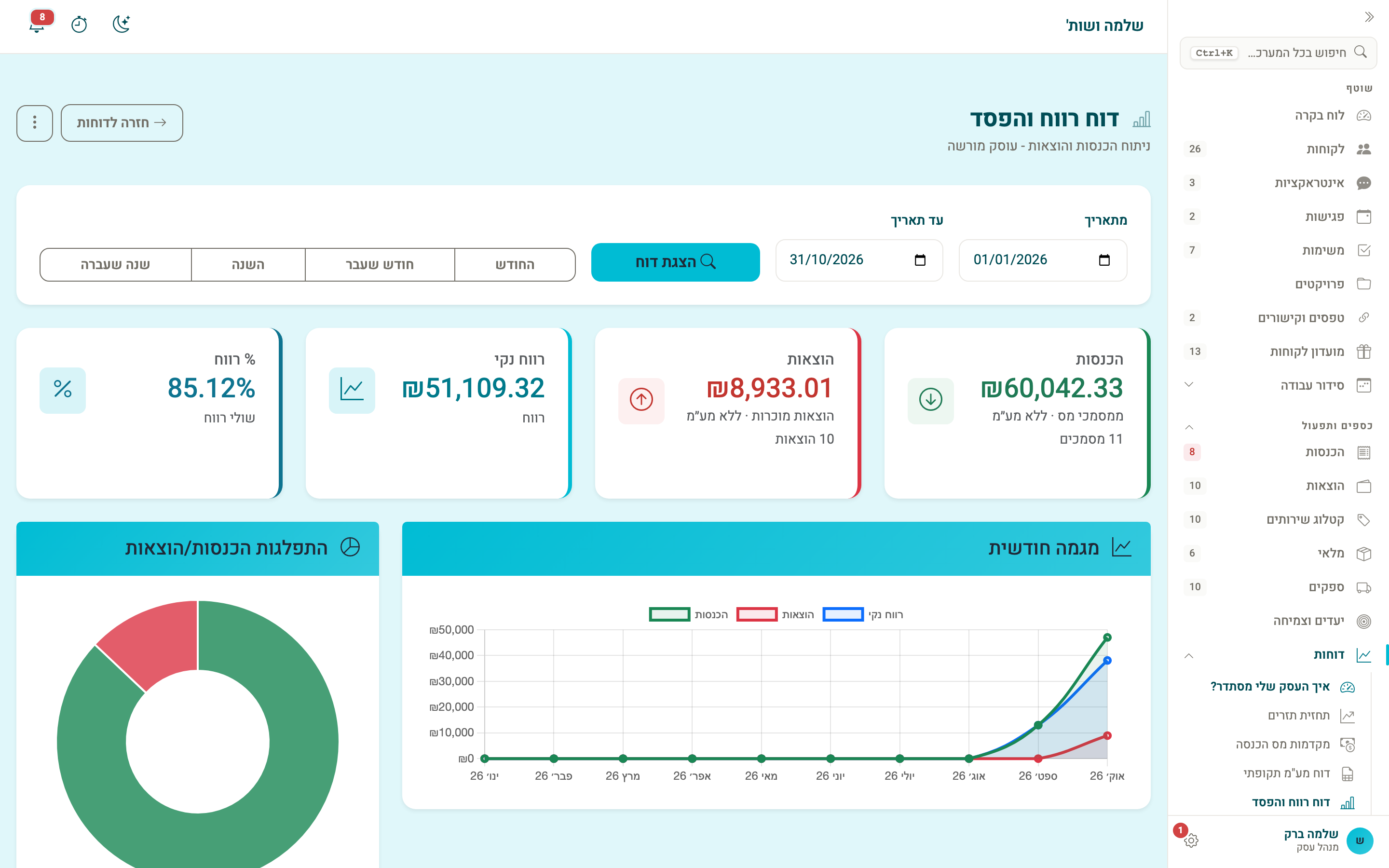Click the קטלוג שירותים tag icon
This screenshot has width=1389, height=868.
pyautogui.click(x=1364, y=519)
